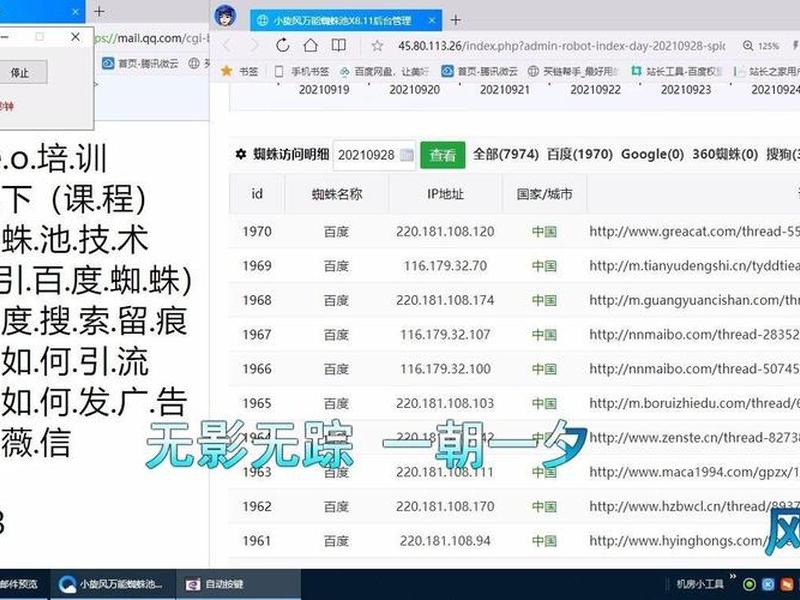Open the 125% zoom magnifier control
This screenshot has height=600, width=800.
(x=761, y=46)
